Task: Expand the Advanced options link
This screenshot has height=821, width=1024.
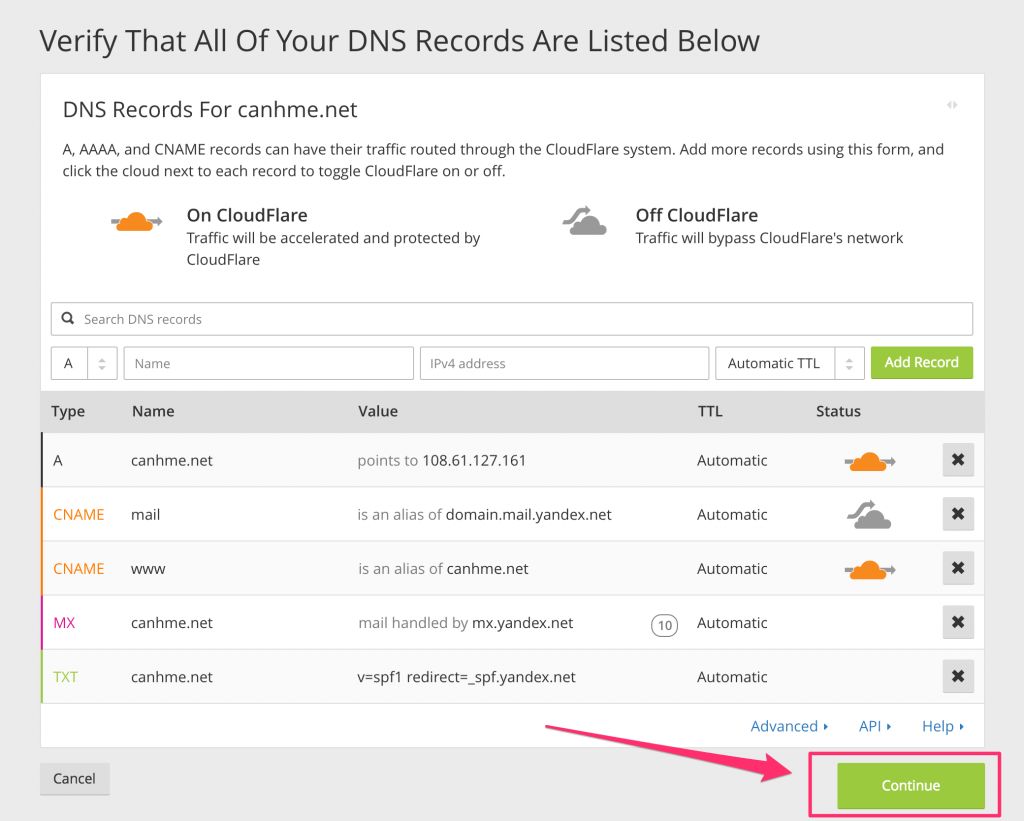Action: (x=789, y=726)
